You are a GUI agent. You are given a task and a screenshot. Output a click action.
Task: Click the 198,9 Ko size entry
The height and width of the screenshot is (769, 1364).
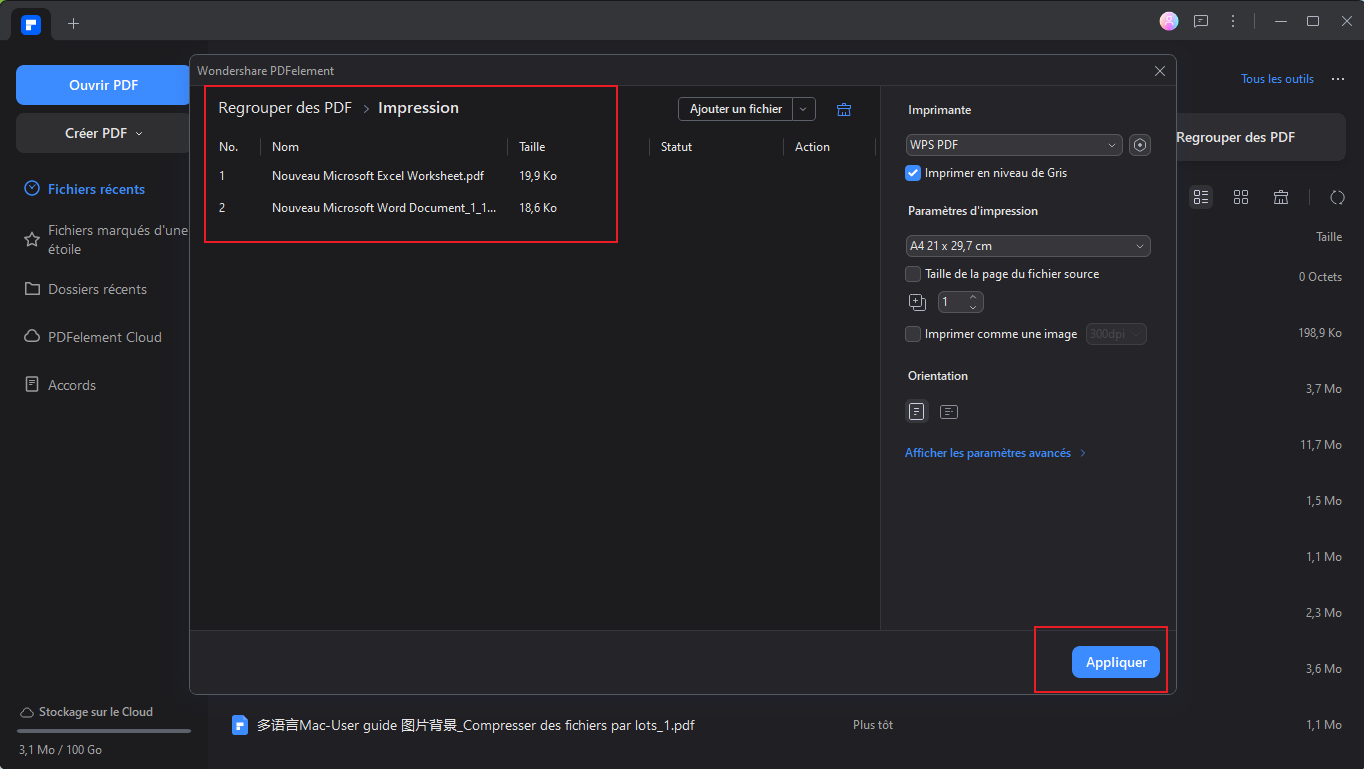tap(1320, 333)
